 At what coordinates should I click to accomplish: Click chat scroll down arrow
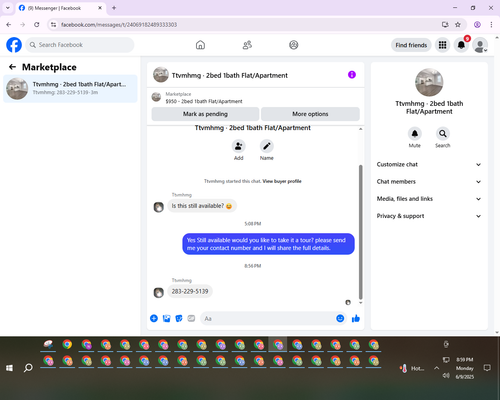coord(360,303)
